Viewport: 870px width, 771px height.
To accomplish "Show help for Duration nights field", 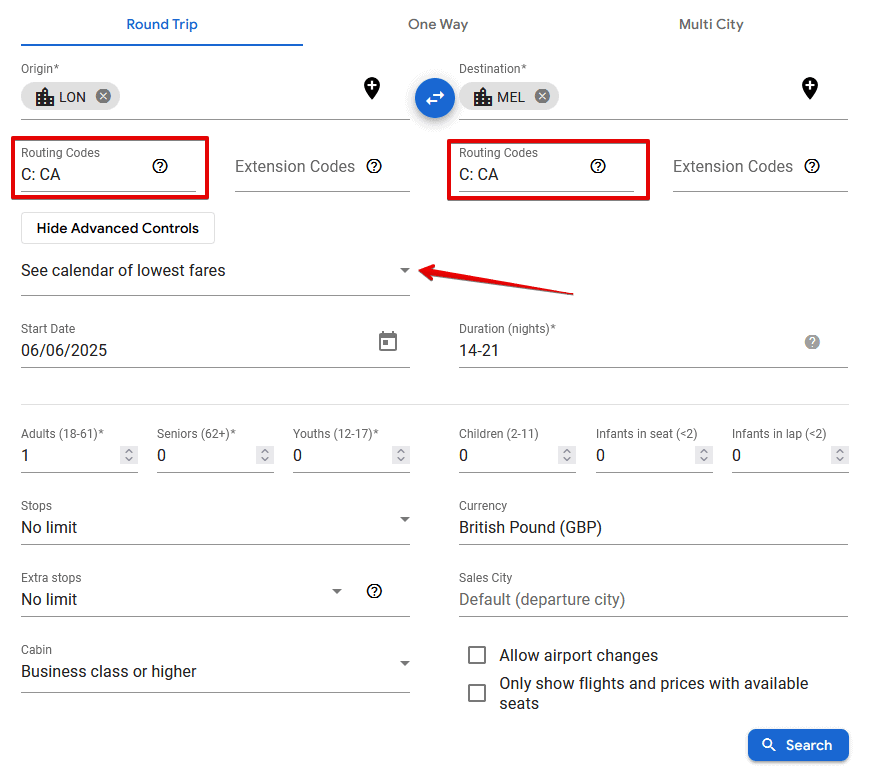I will click(x=812, y=342).
